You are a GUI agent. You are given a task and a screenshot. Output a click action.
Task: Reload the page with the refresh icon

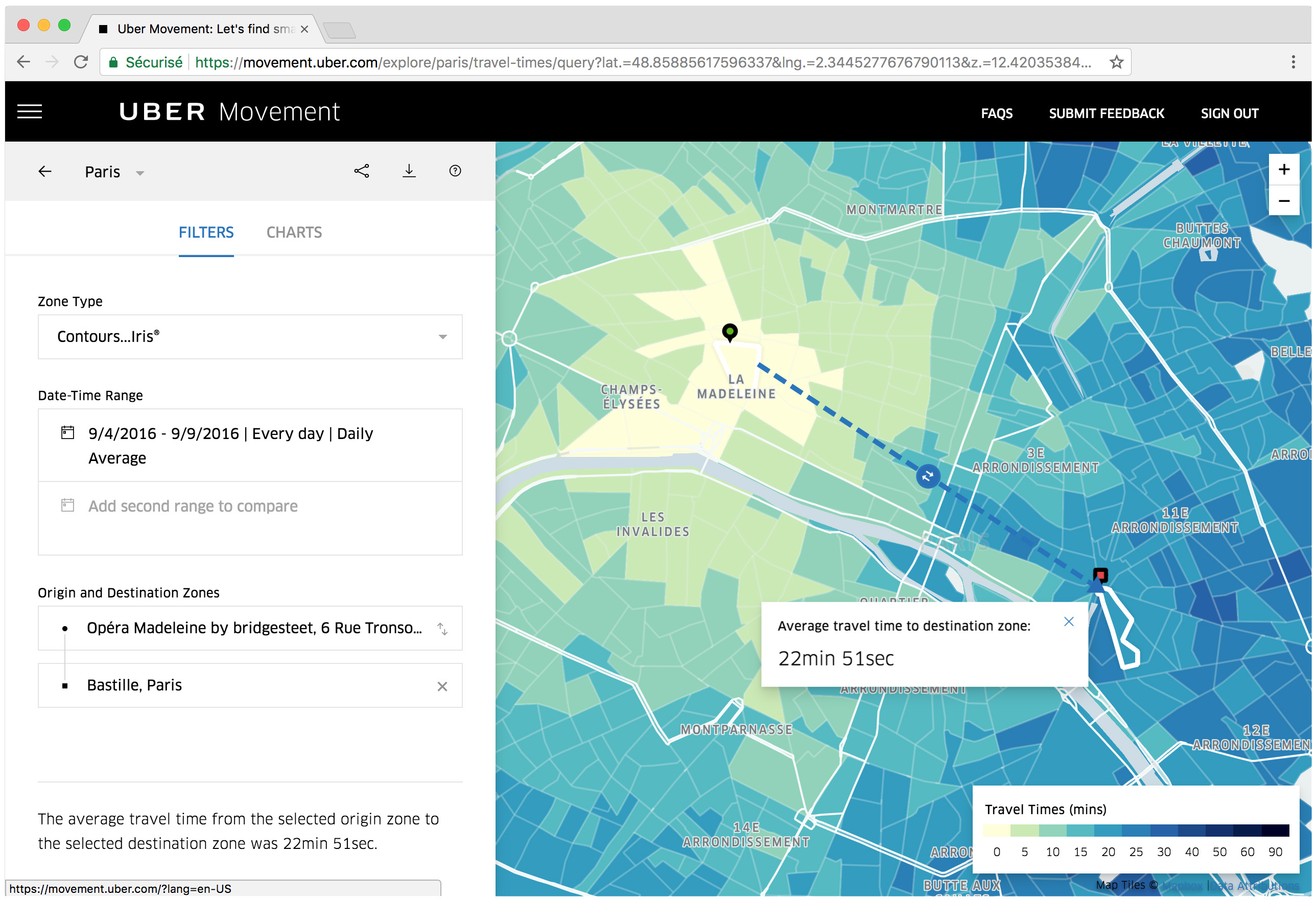[x=81, y=62]
